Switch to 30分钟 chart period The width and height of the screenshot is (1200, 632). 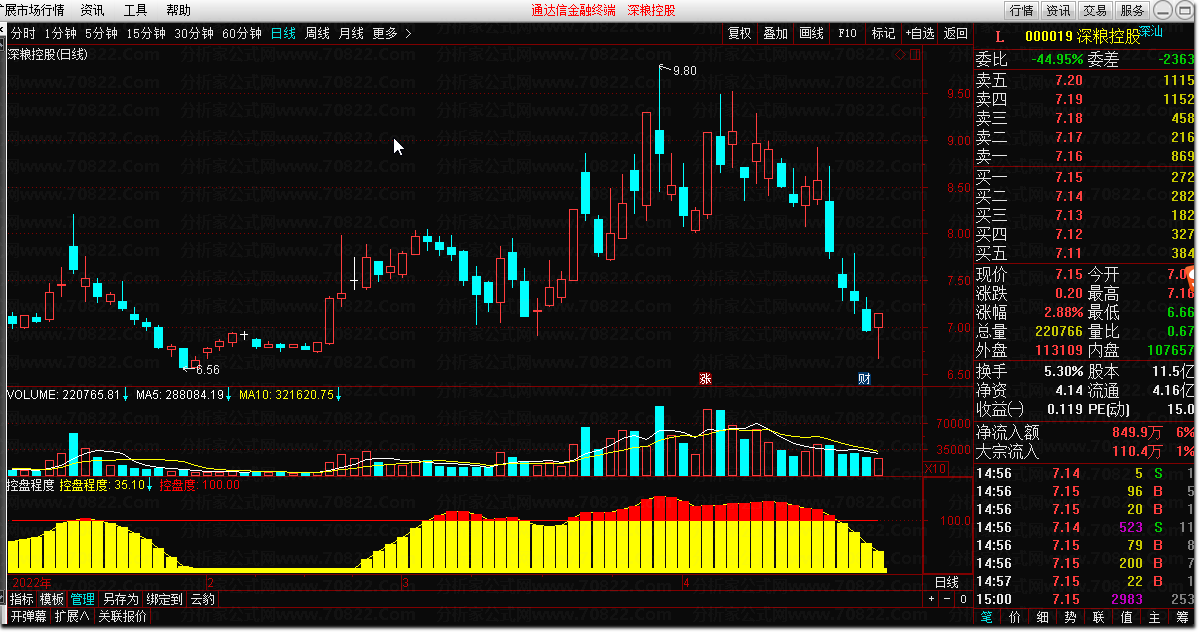[194, 33]
